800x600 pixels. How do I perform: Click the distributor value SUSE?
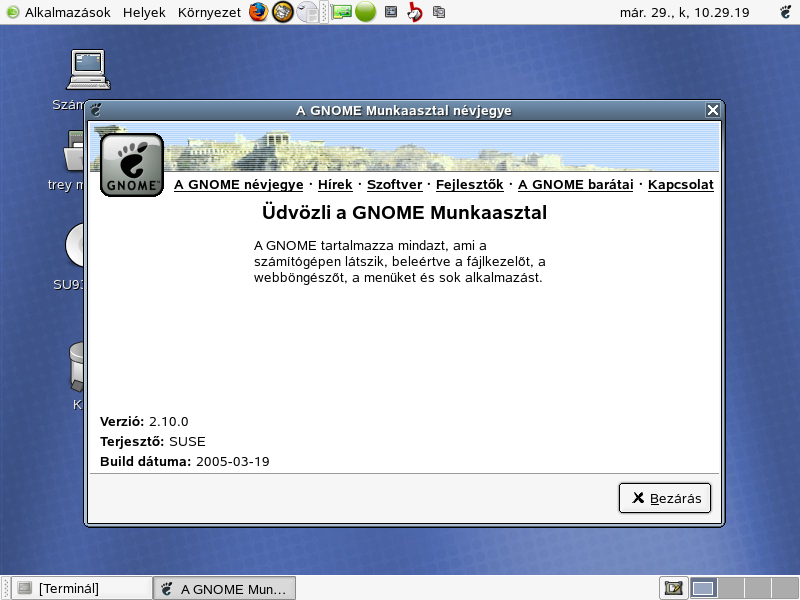(x=187, y=441)
